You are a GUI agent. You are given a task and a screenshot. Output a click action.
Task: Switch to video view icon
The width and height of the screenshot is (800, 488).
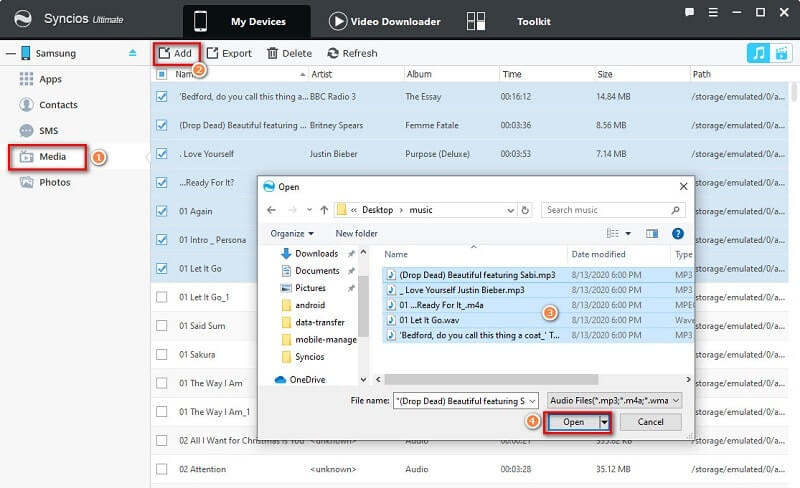click(x=781, y=53)
